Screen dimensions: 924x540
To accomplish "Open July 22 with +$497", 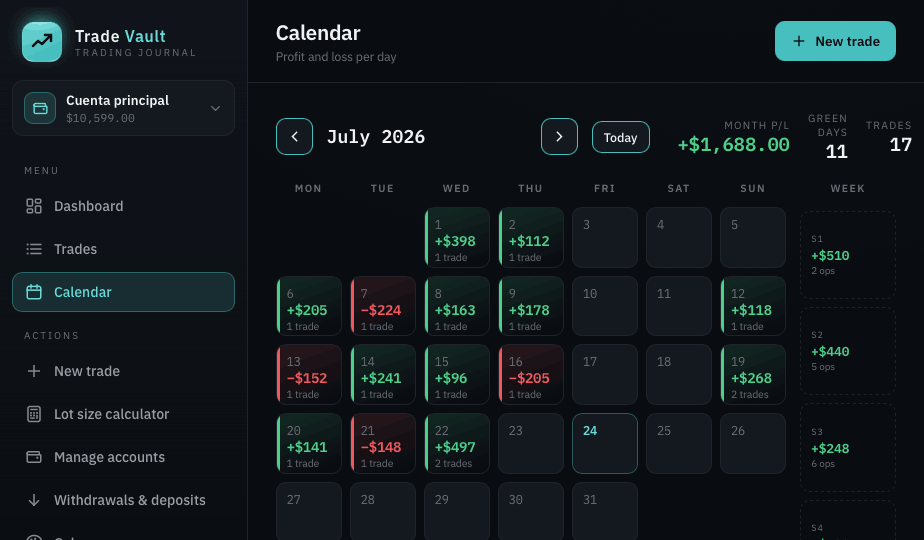I will [x=457, y=443].
